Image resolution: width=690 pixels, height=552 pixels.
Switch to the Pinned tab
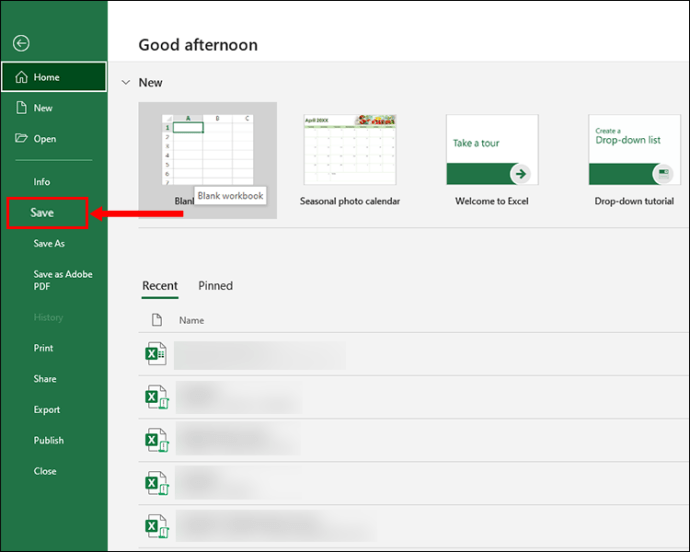(215, 286)
